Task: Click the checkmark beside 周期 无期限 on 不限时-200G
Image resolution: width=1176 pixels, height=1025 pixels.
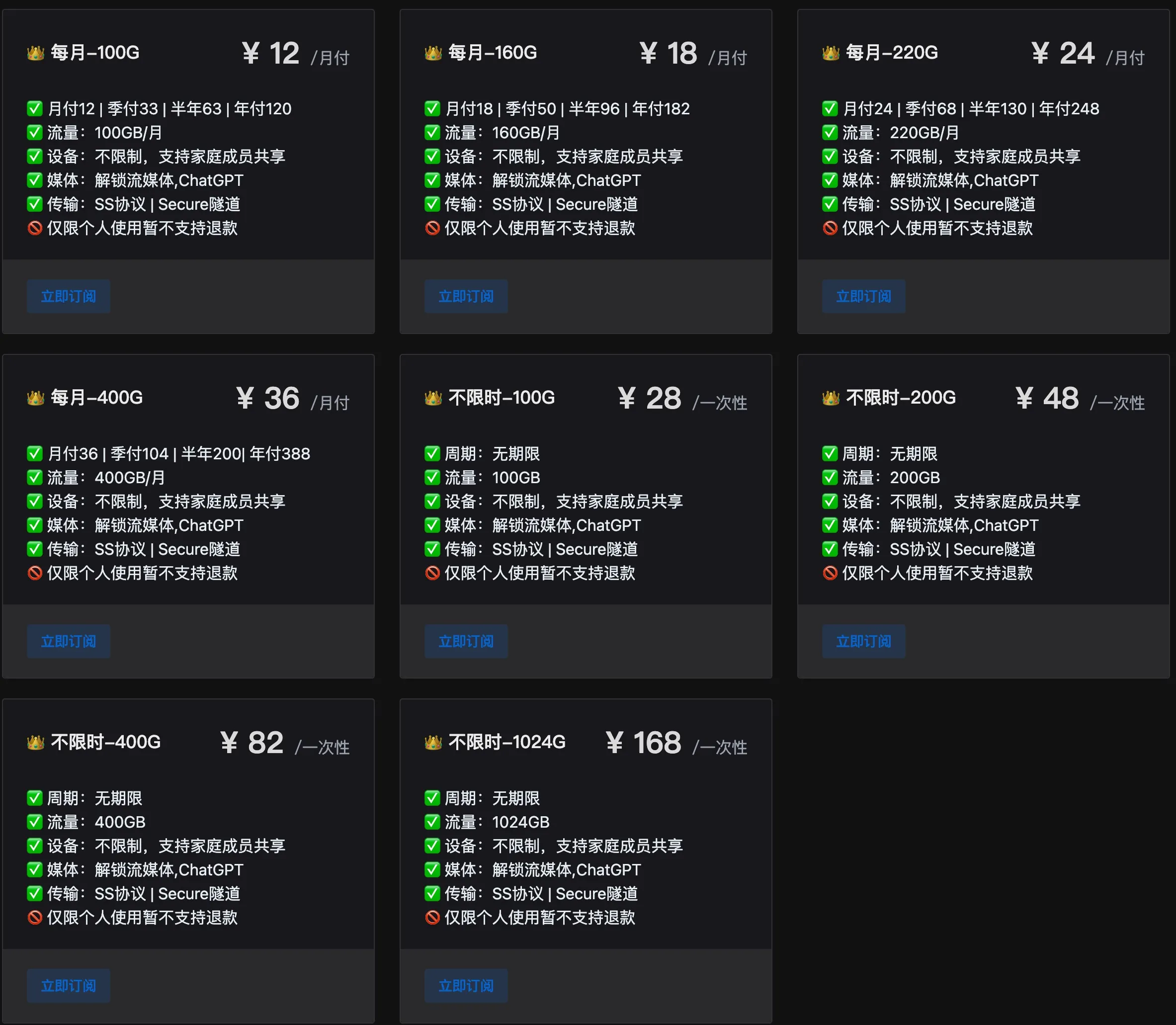Action: [830, 453]
